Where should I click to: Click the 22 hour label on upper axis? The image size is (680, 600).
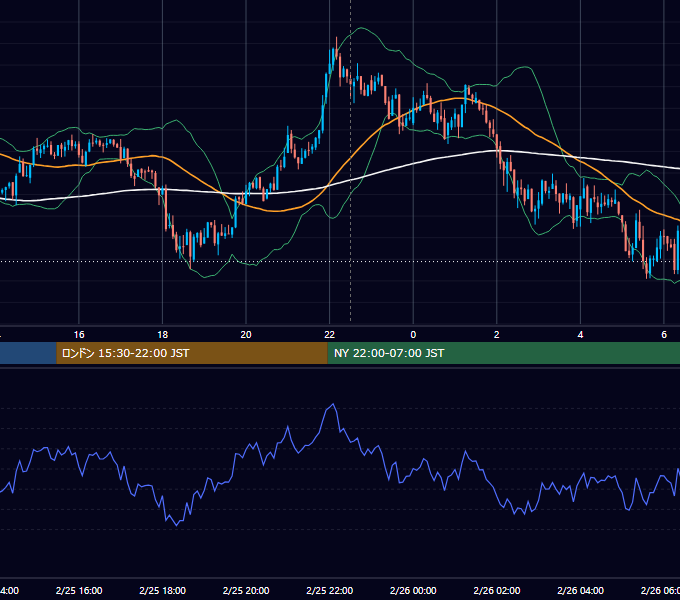click(330, 335)
